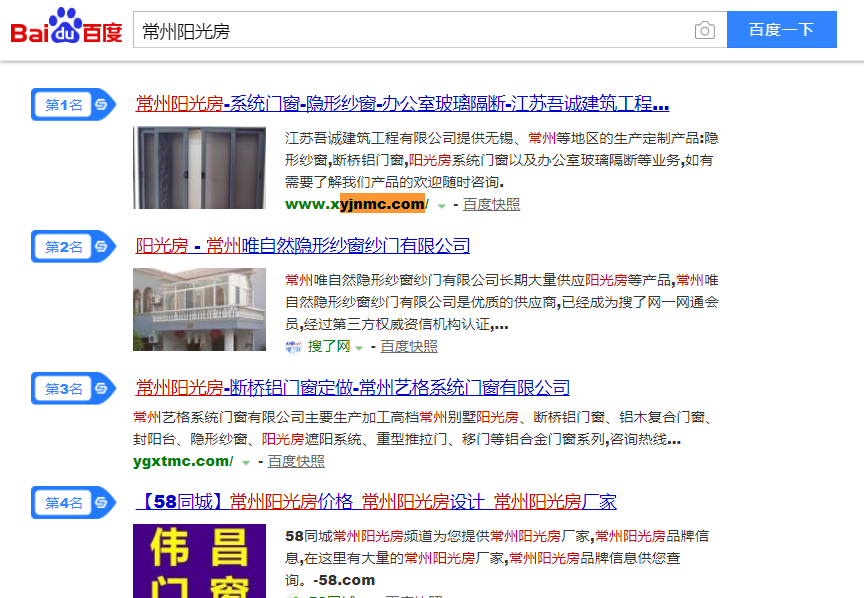Click the 第4名 rank badge
The image size is (864, 598).
(x=73, y=503)
